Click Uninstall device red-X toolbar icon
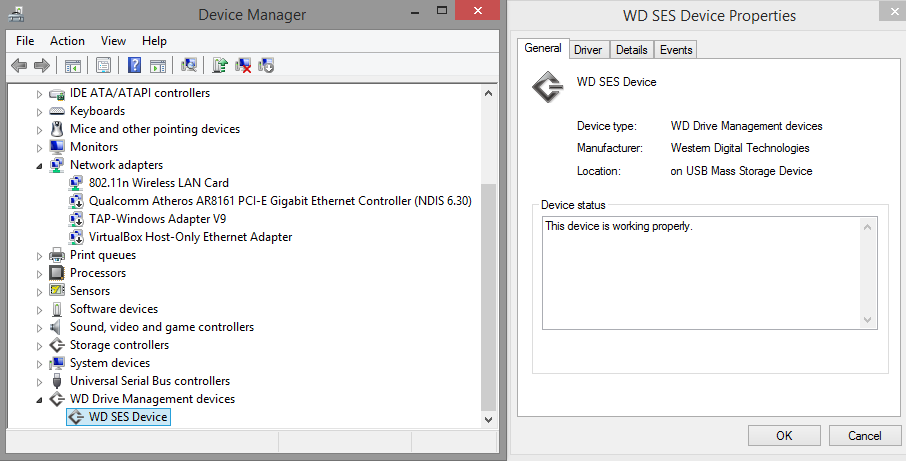Viewport: 906px width, 461px height. [x=243, y=65]
